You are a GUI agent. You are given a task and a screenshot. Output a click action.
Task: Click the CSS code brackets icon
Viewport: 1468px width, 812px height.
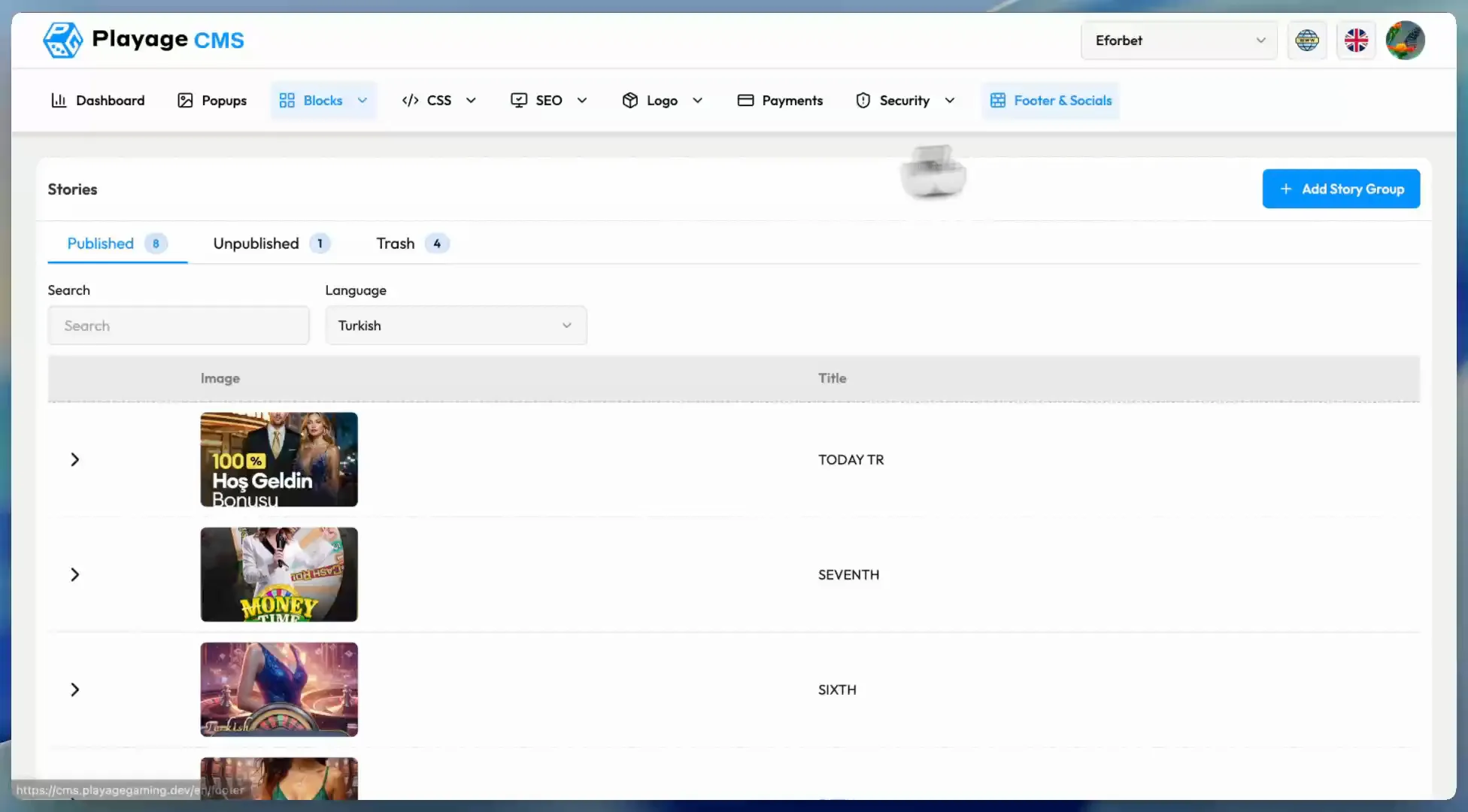410,100
